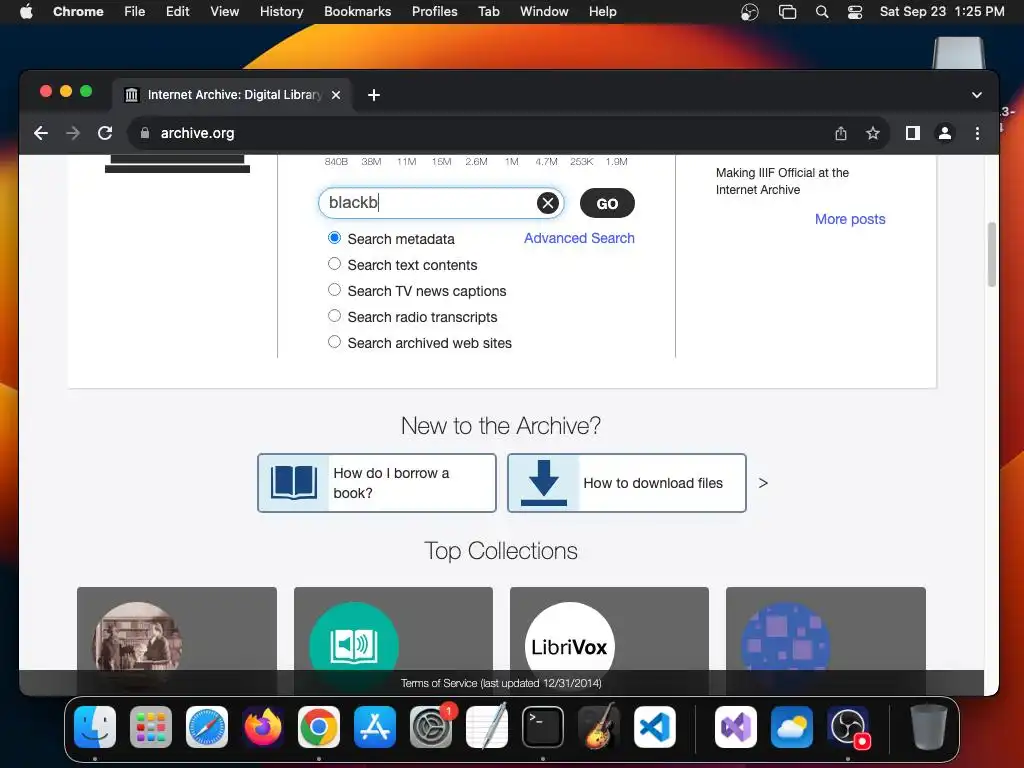1024x768 pixels.
Task: Open a new tab with the plus icon
Action: click(x=374, y=95)
